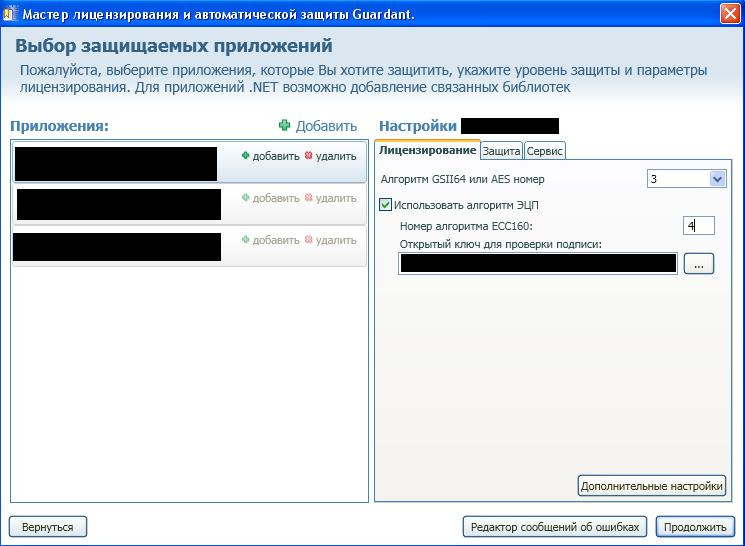The width and height of the screenshot is (745, 546).
Task: Click добавить in third application row
Action: coord(270,240)
